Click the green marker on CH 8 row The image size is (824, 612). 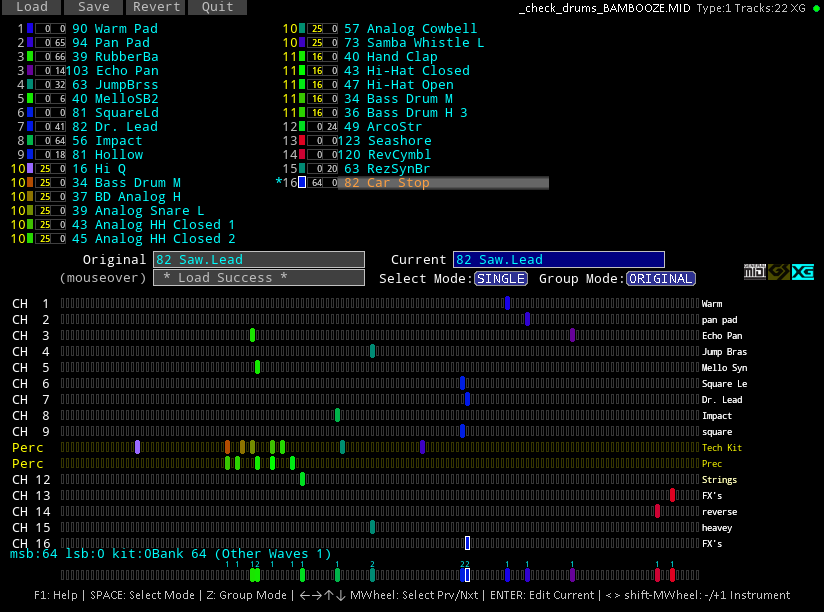[337, 415]
